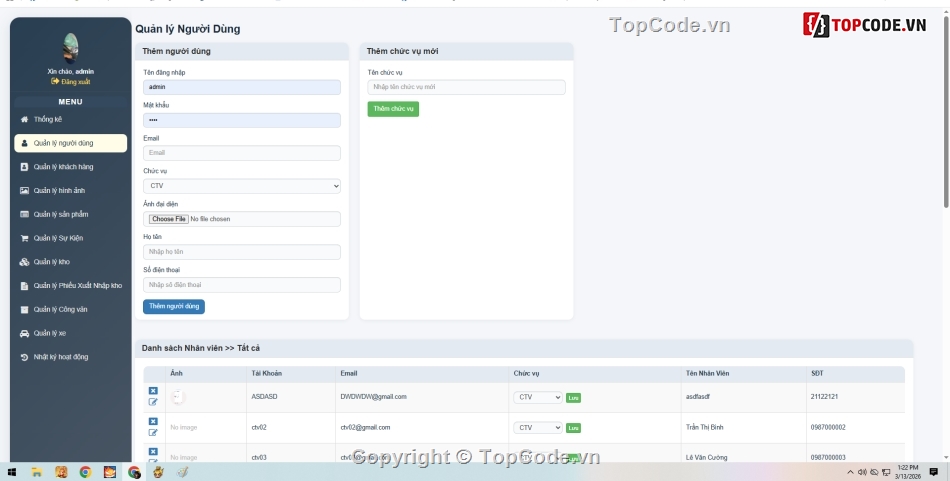This screenshot has height=481, width=950.
Task: Focus the Tên chức vụ input field
Action: tap(467, 87)
